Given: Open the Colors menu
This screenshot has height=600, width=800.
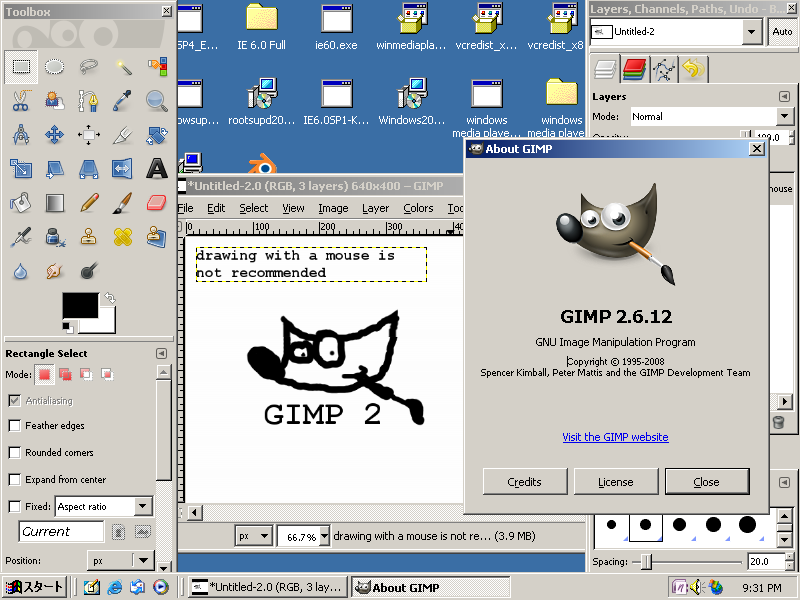Looking at the screenshot, I should coord(418,208).
